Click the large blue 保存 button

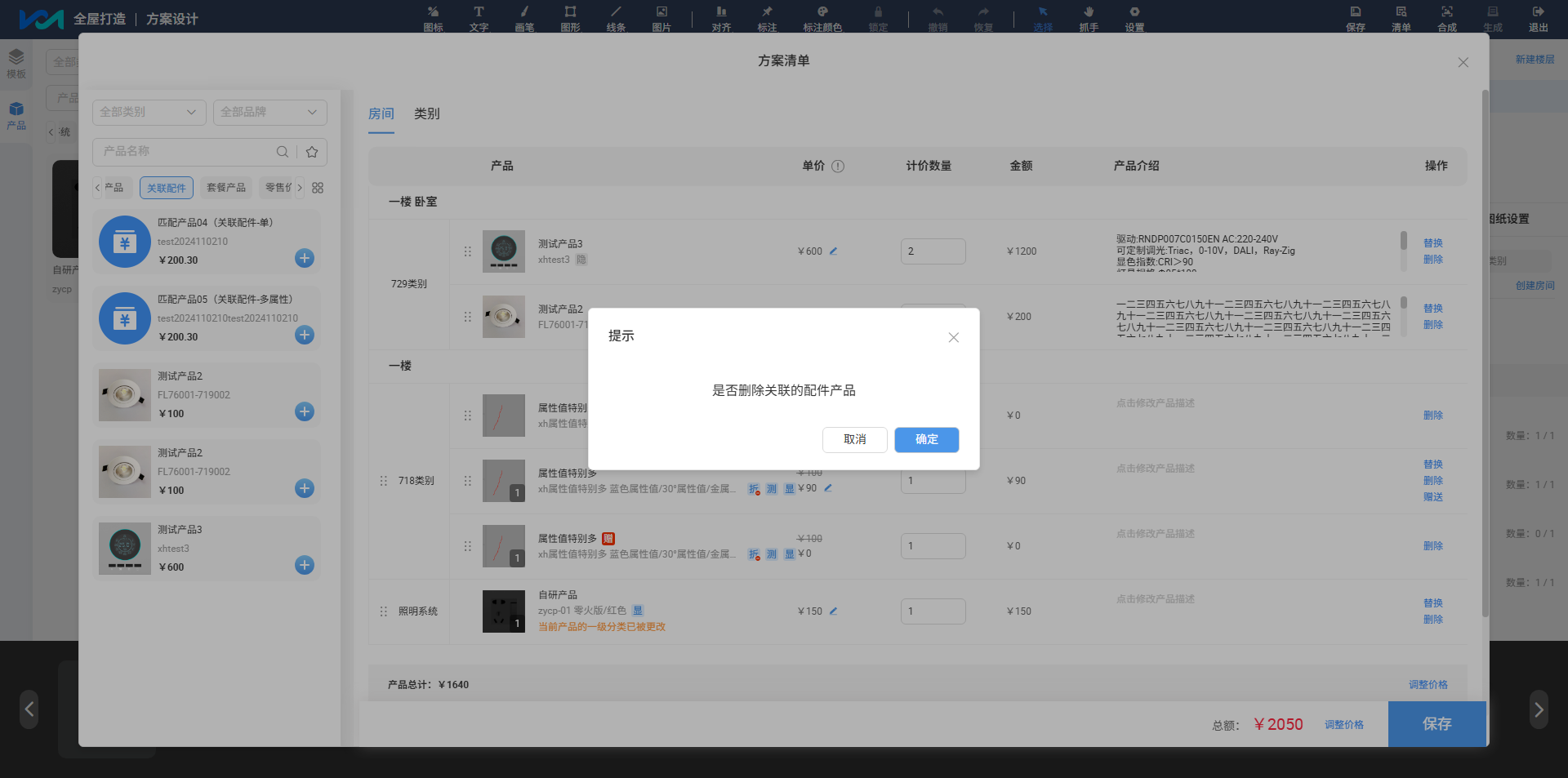(1437, 724)
